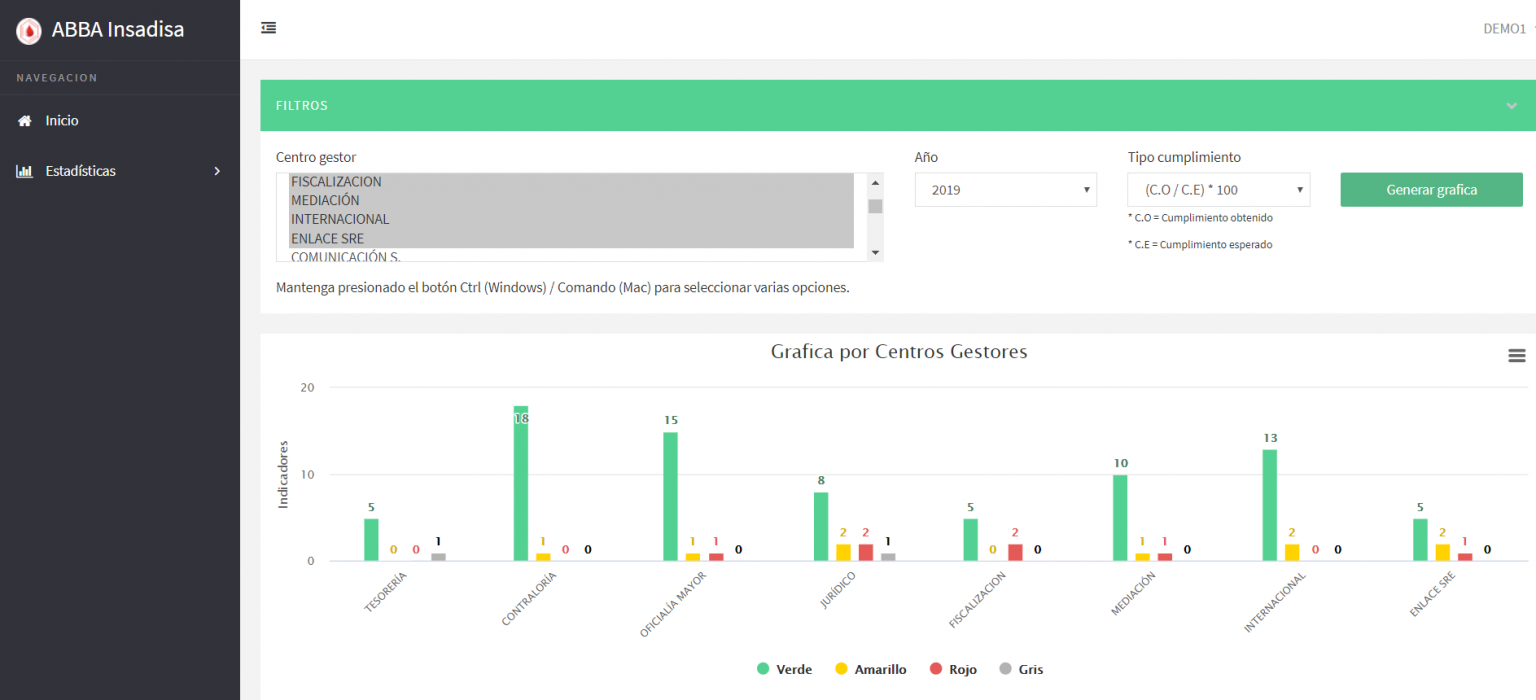Click the red FISCALIZACION bar with 2
Image resolution: width=1536 pixels, height=700 pixels.
coord(1015,552)
